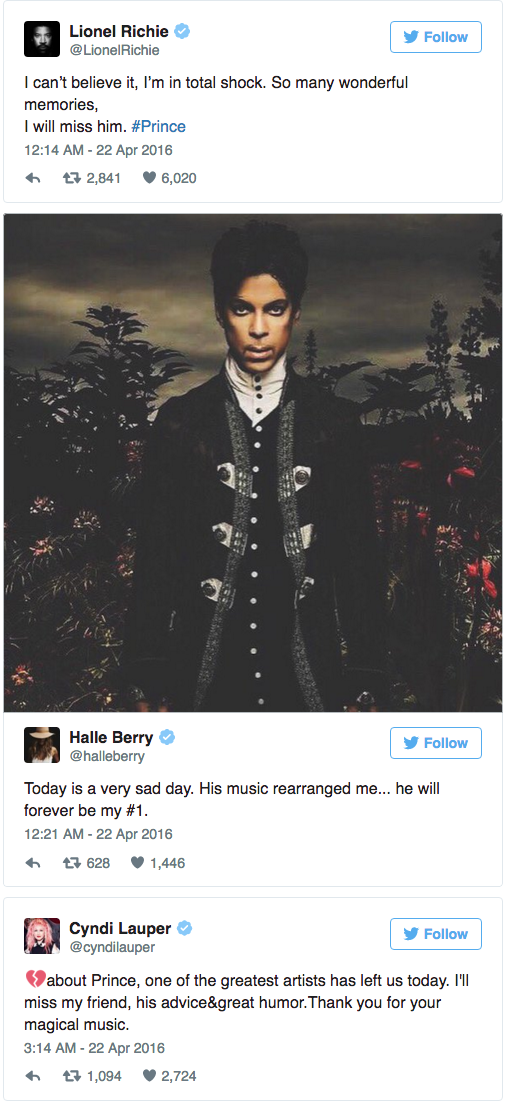Reply to Lionel Richie's tweet
The height and width of the screenshot is (1103, 506).
click(33, 179)
